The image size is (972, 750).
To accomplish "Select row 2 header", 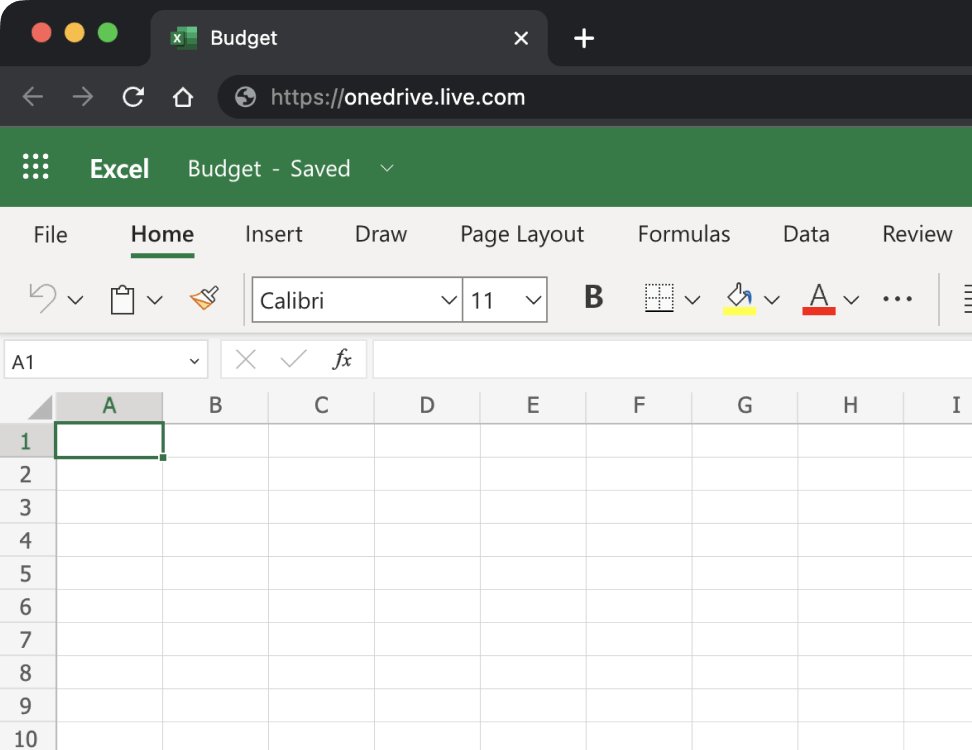I will [x=27, y=474].
